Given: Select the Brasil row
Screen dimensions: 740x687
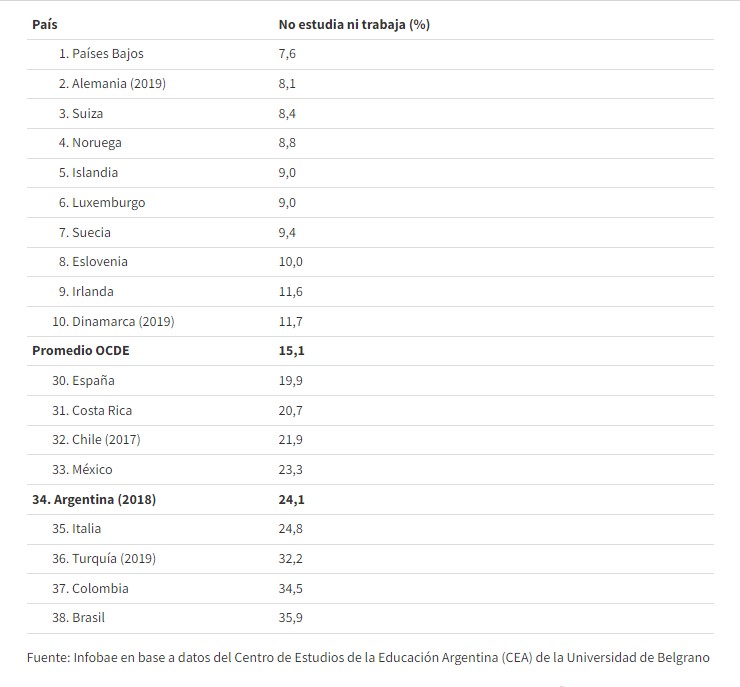Looking at the screenshot, I should [x=370, y=618].
